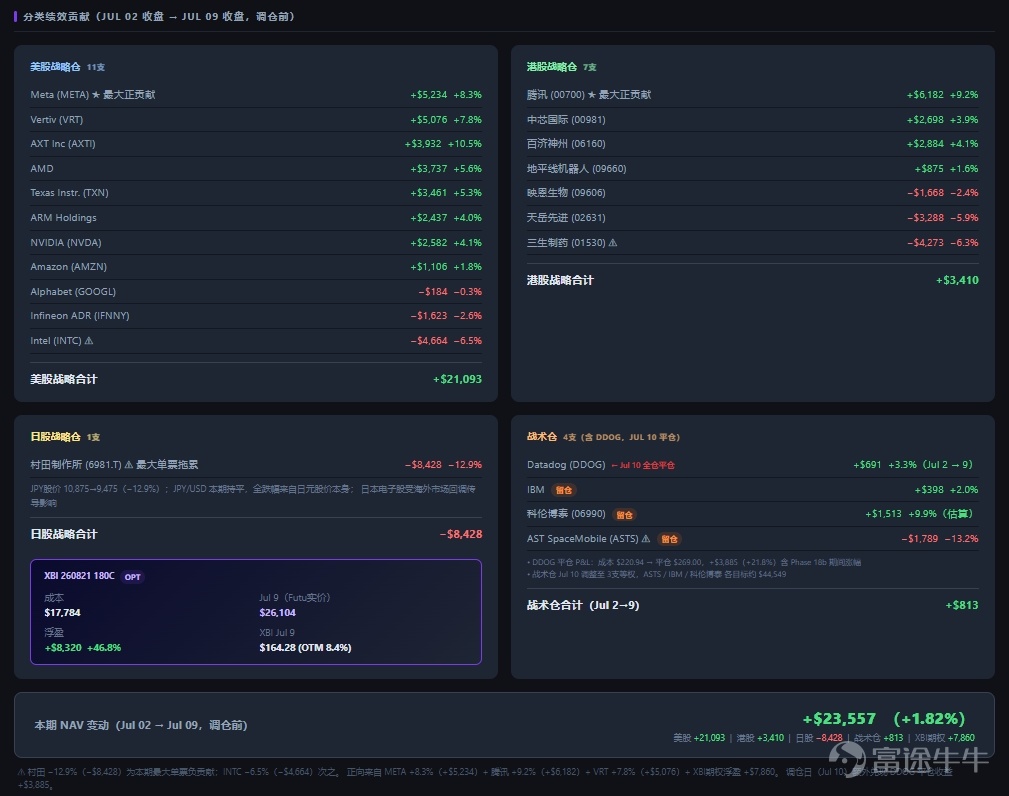Click the AXT Inc (AXTI) row name
The height and width of the screenshot is (796, 1009).
point(62,143)
